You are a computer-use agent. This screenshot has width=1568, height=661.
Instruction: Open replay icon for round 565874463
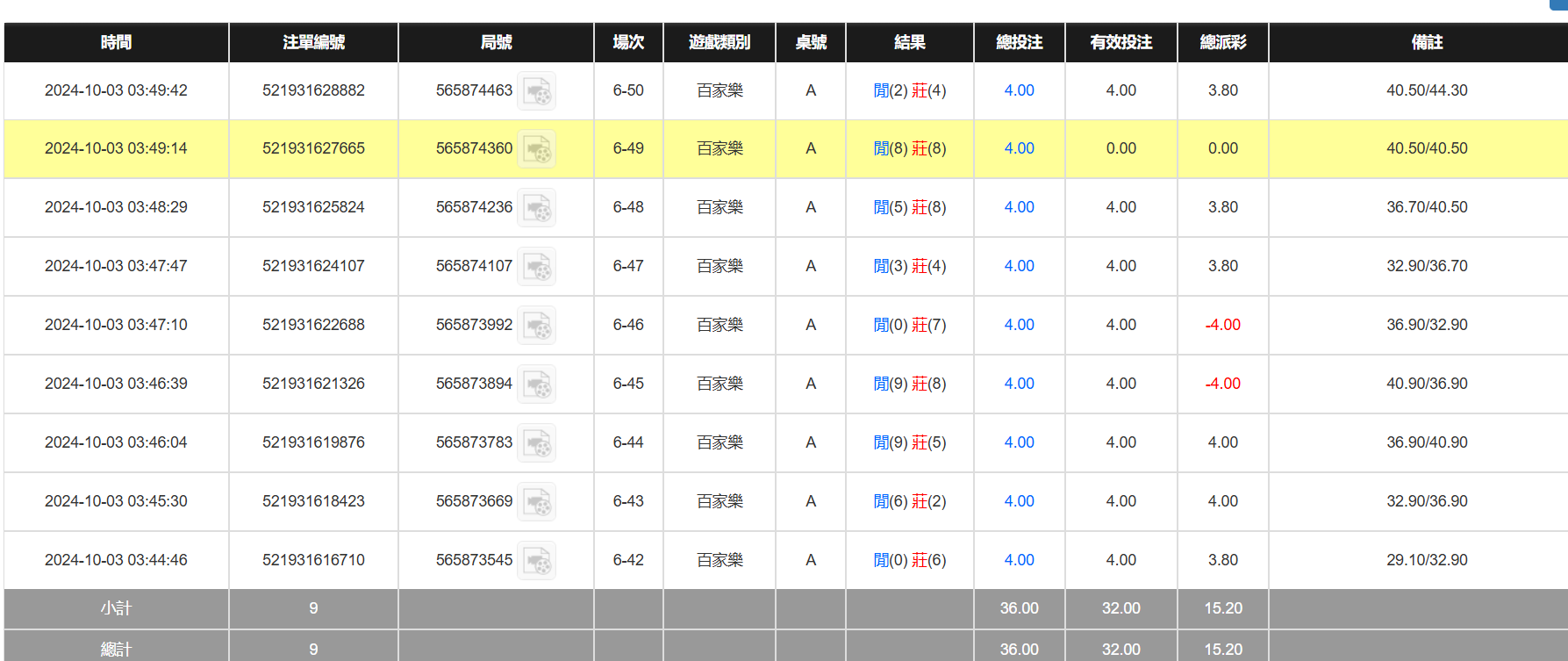536,91
